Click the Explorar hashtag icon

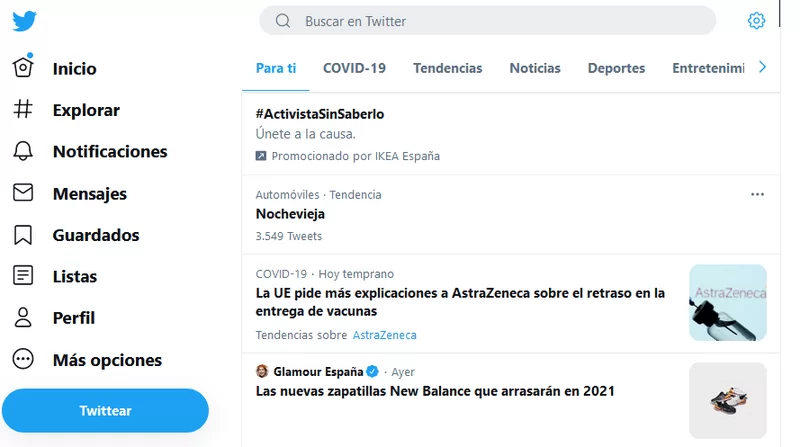click(x=23, y=109)
